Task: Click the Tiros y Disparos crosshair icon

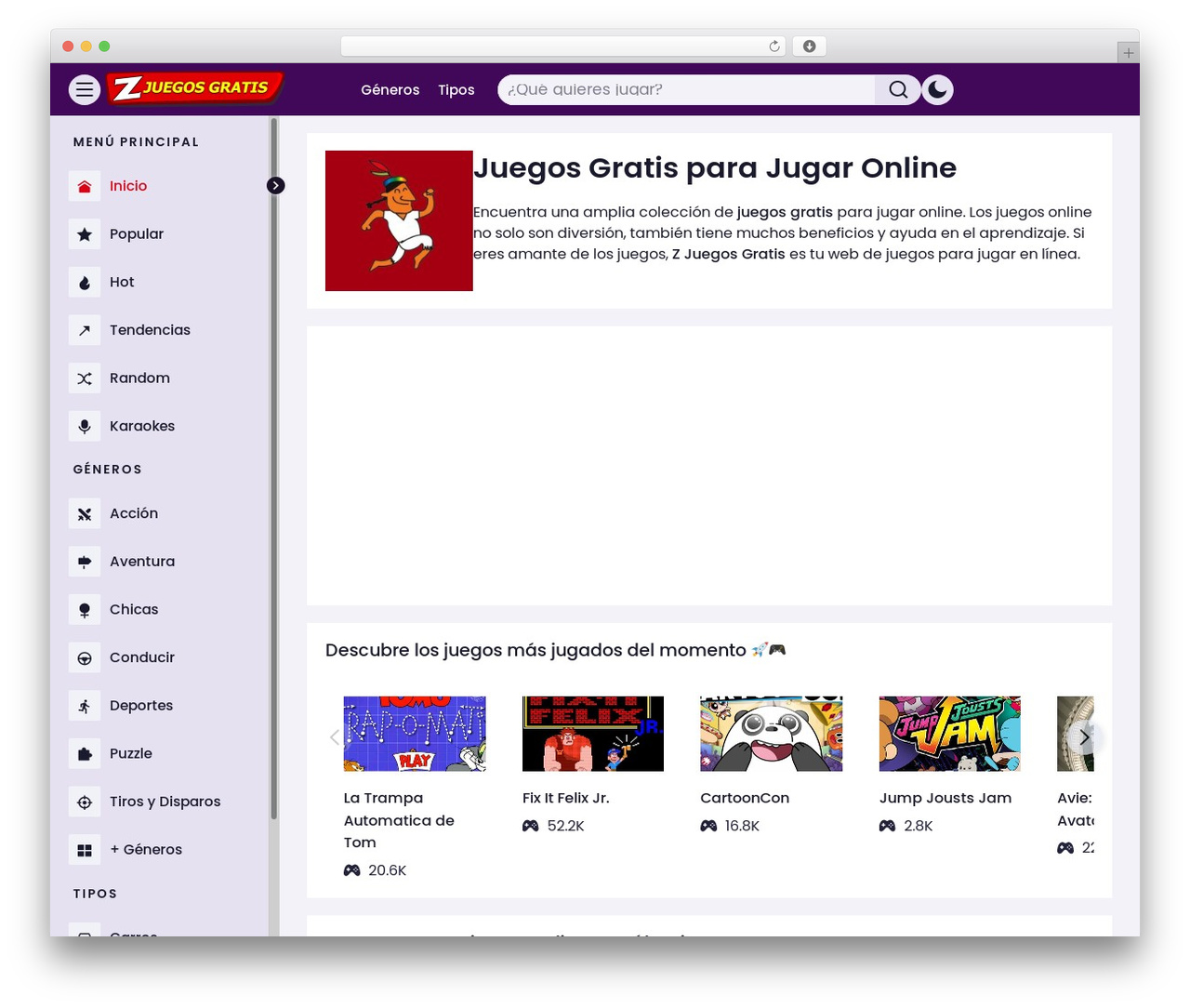Action: click(x=85, y=802)
